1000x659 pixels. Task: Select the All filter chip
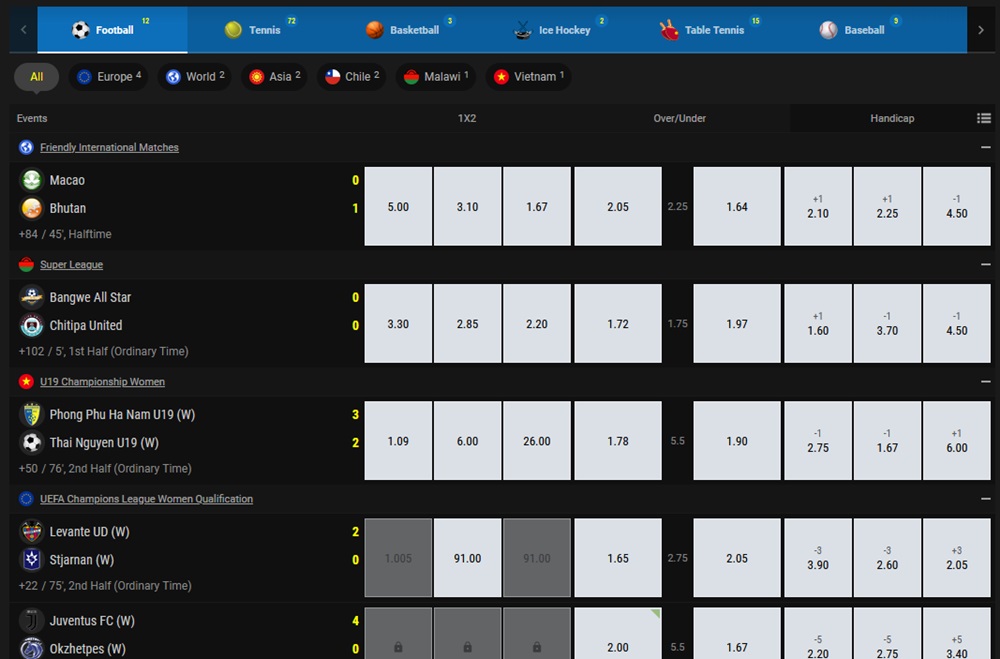[36, 75]
